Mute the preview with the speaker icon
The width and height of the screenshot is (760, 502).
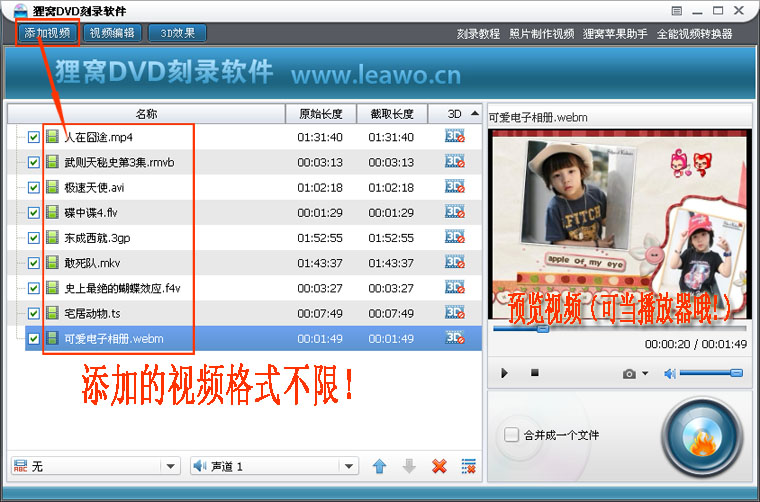670,374
